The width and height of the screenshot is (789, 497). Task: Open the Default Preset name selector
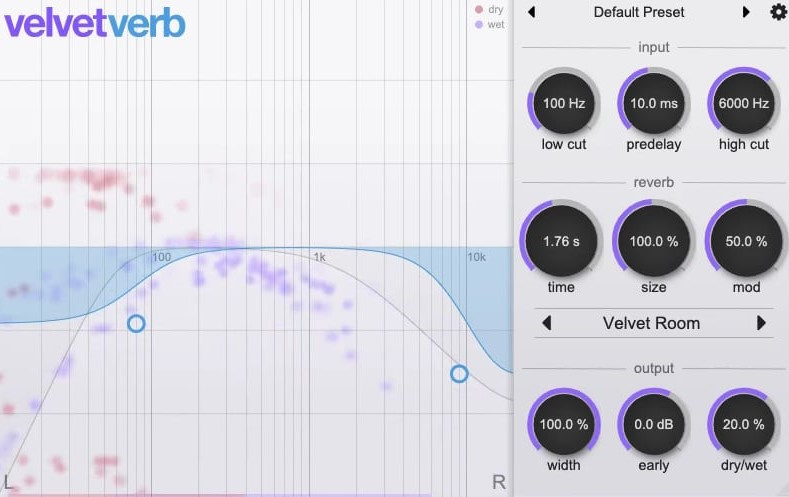tap(639, 12)
